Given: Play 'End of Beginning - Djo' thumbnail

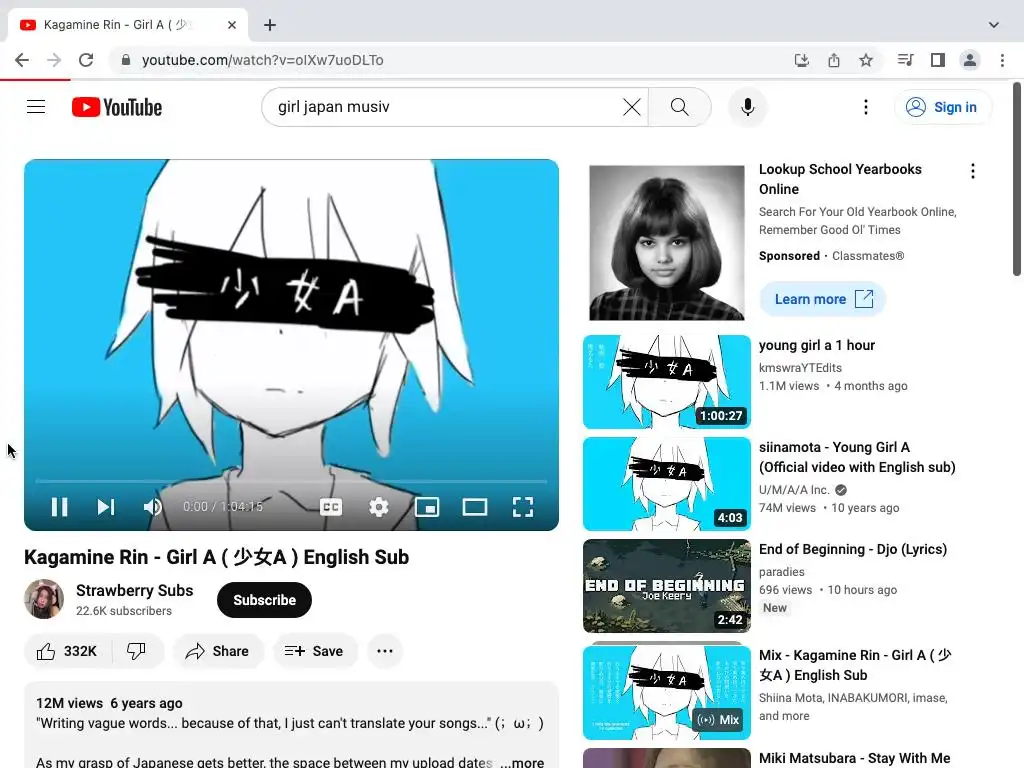Looking at the screenshot, I should [667, 586].
